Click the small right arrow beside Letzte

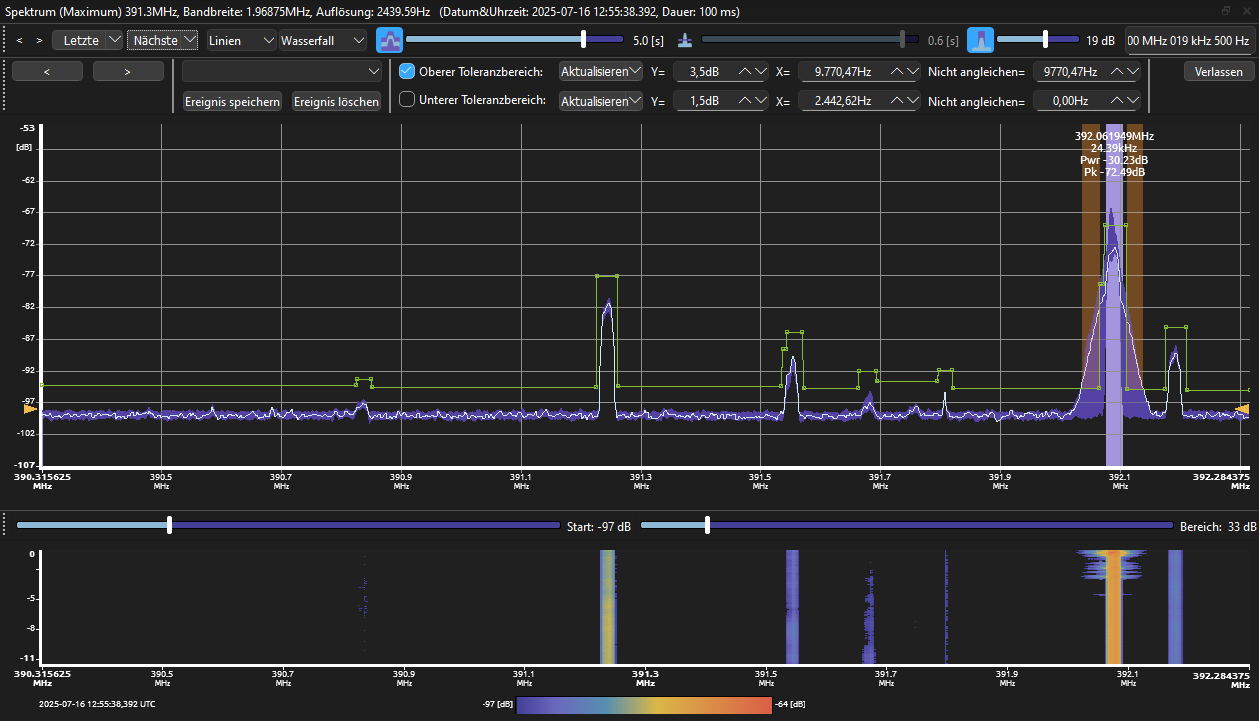[x=39, y=41]
